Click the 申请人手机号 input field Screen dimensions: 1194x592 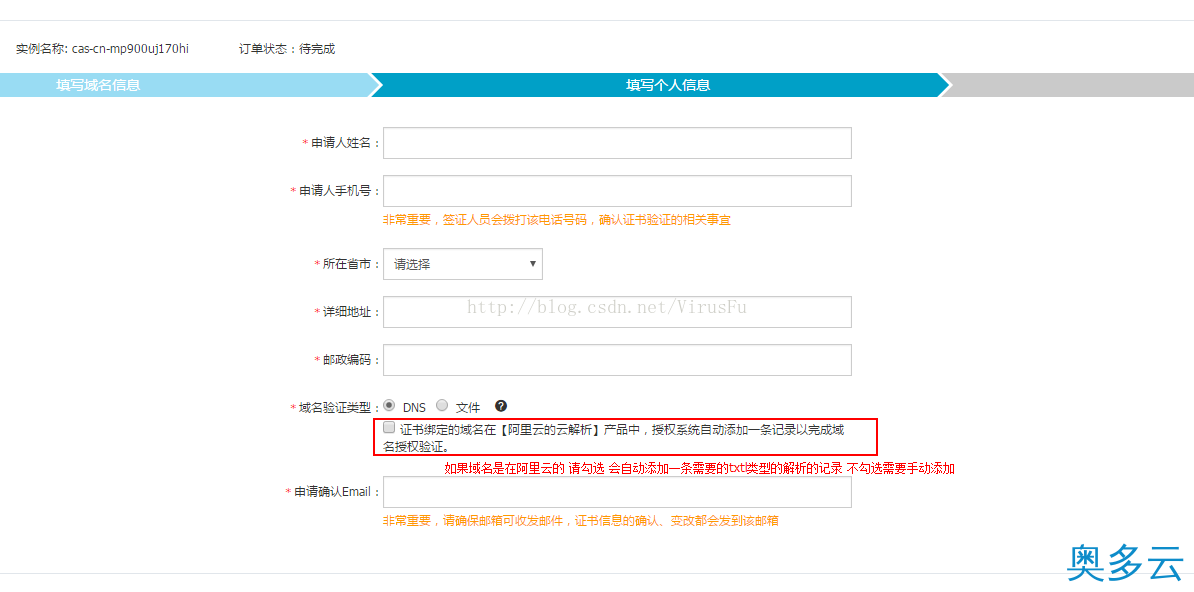pyautogui.click(x=617, y=191)
